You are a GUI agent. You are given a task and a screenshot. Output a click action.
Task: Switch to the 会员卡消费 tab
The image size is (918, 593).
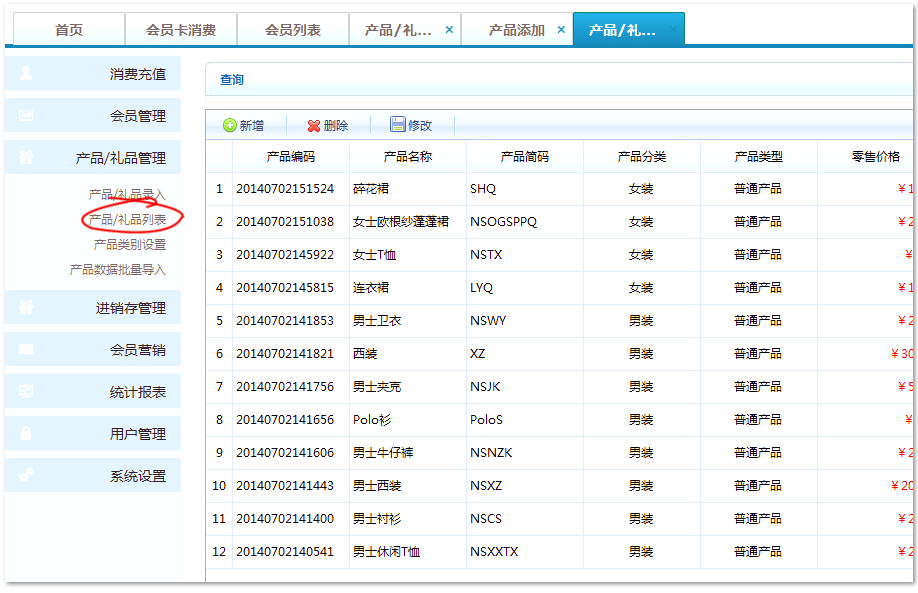pos(181,30)
